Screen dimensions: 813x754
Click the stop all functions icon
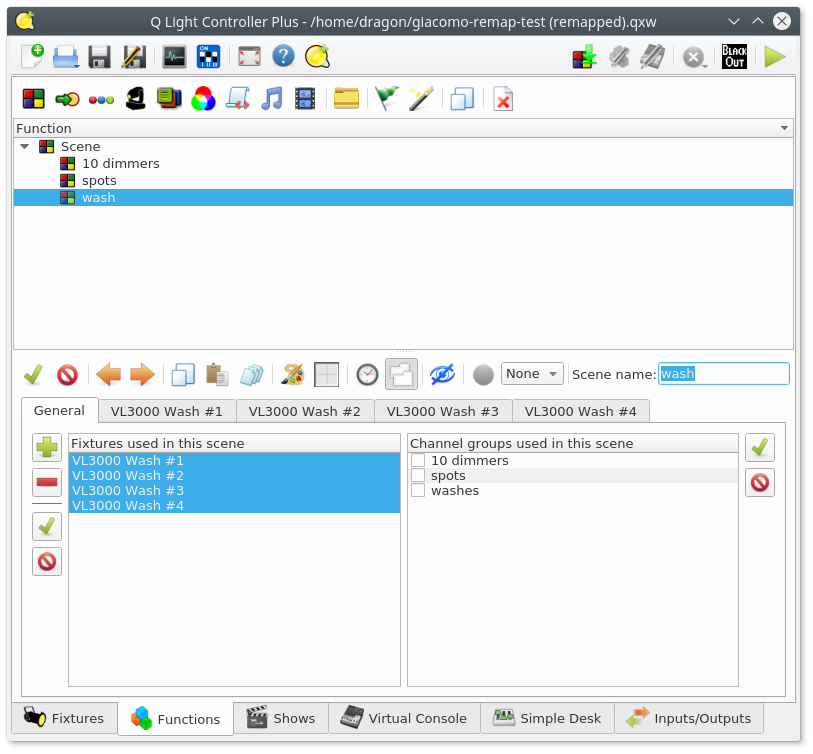coord(694,57)
